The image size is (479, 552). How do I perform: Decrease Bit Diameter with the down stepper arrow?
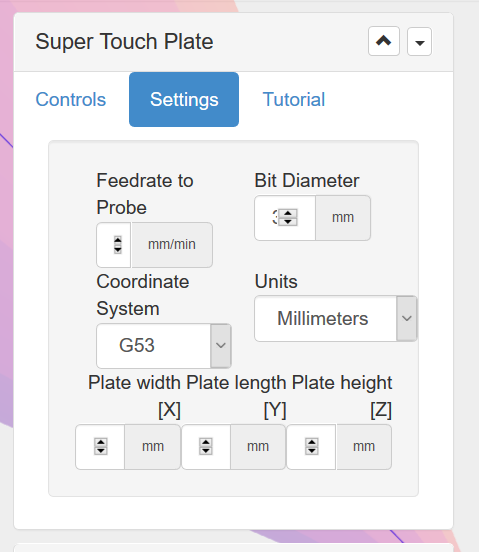[x=288, y=222]
